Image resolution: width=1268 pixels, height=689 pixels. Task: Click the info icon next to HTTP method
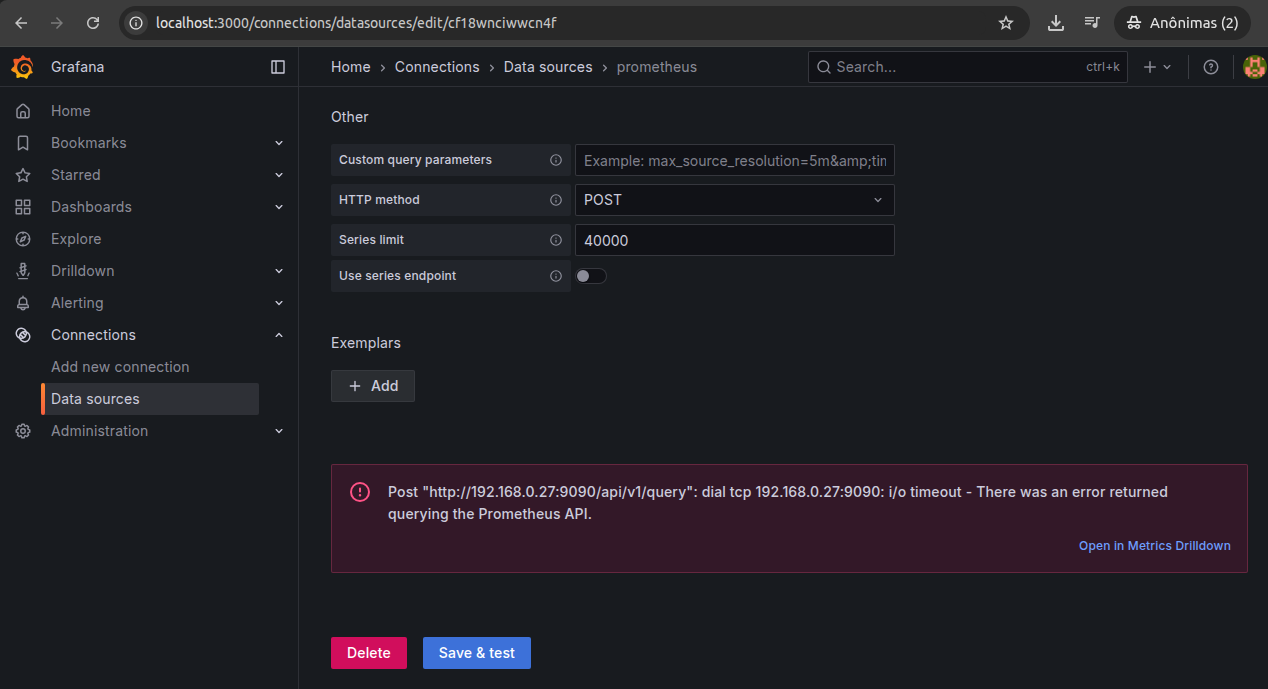click(x=556, y=200)
